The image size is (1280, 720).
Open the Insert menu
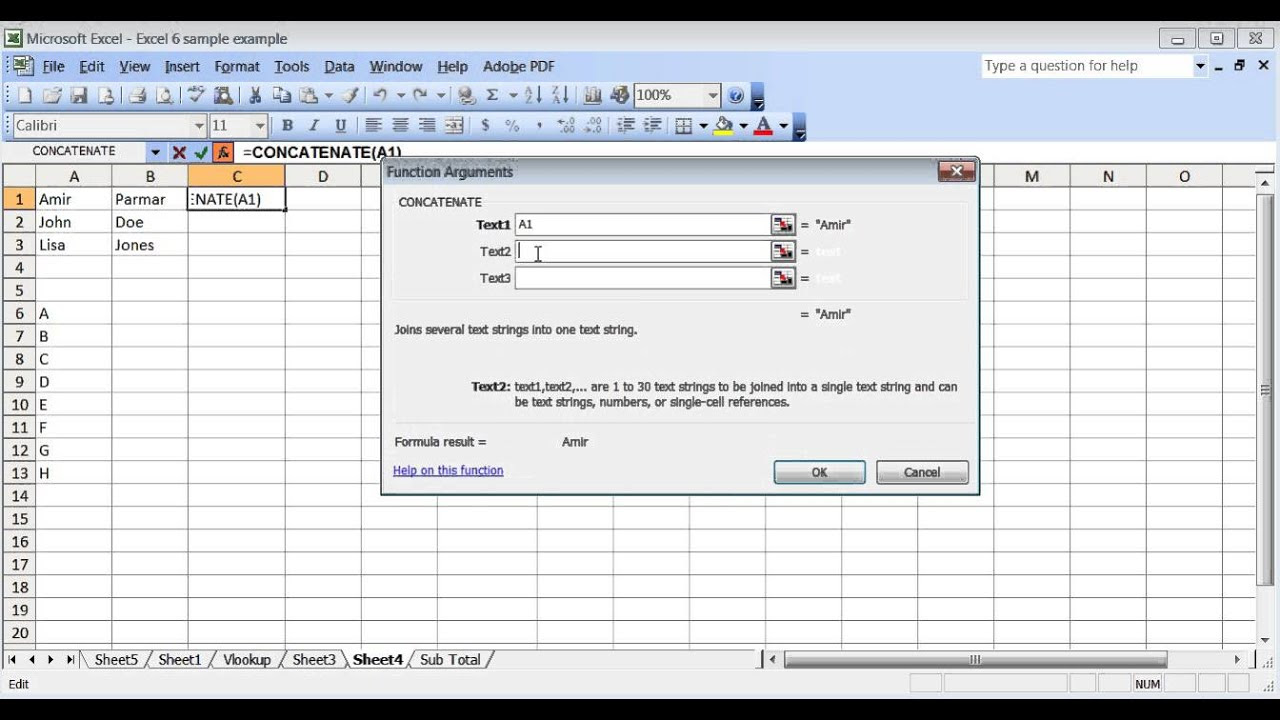[x=182, y=67]
